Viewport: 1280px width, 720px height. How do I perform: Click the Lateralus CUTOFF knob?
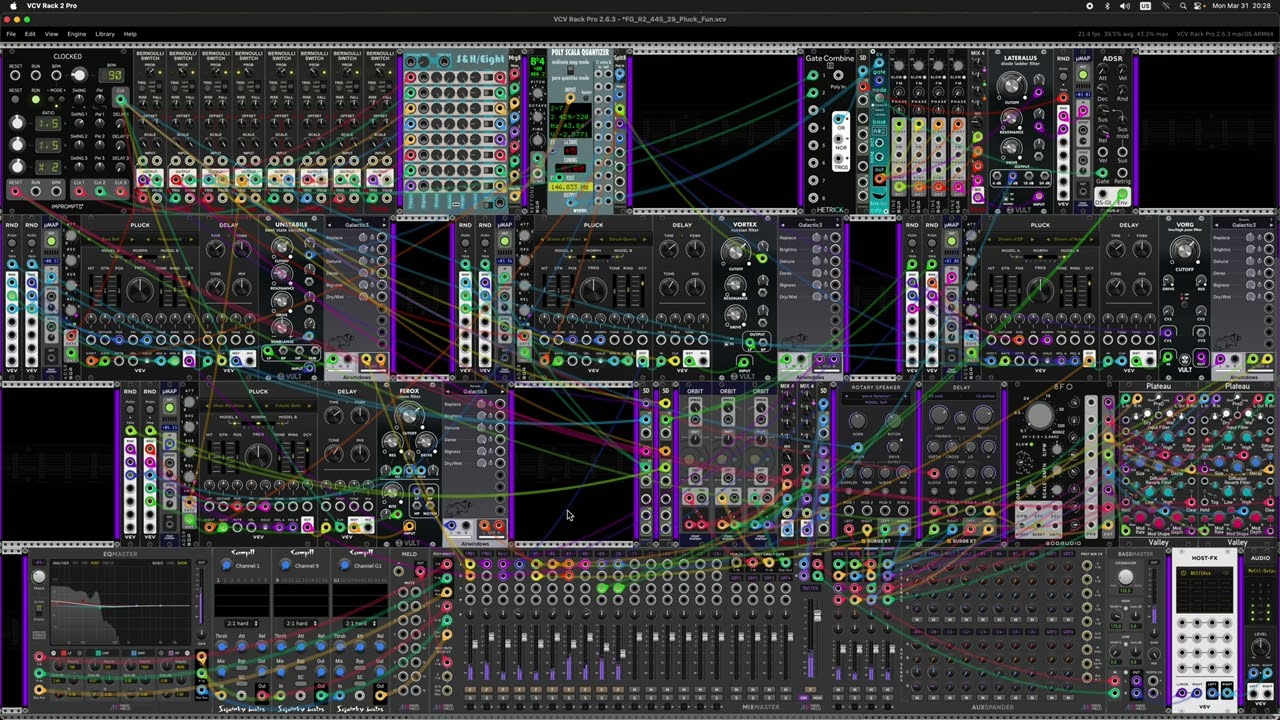[x=1013, y=86]
